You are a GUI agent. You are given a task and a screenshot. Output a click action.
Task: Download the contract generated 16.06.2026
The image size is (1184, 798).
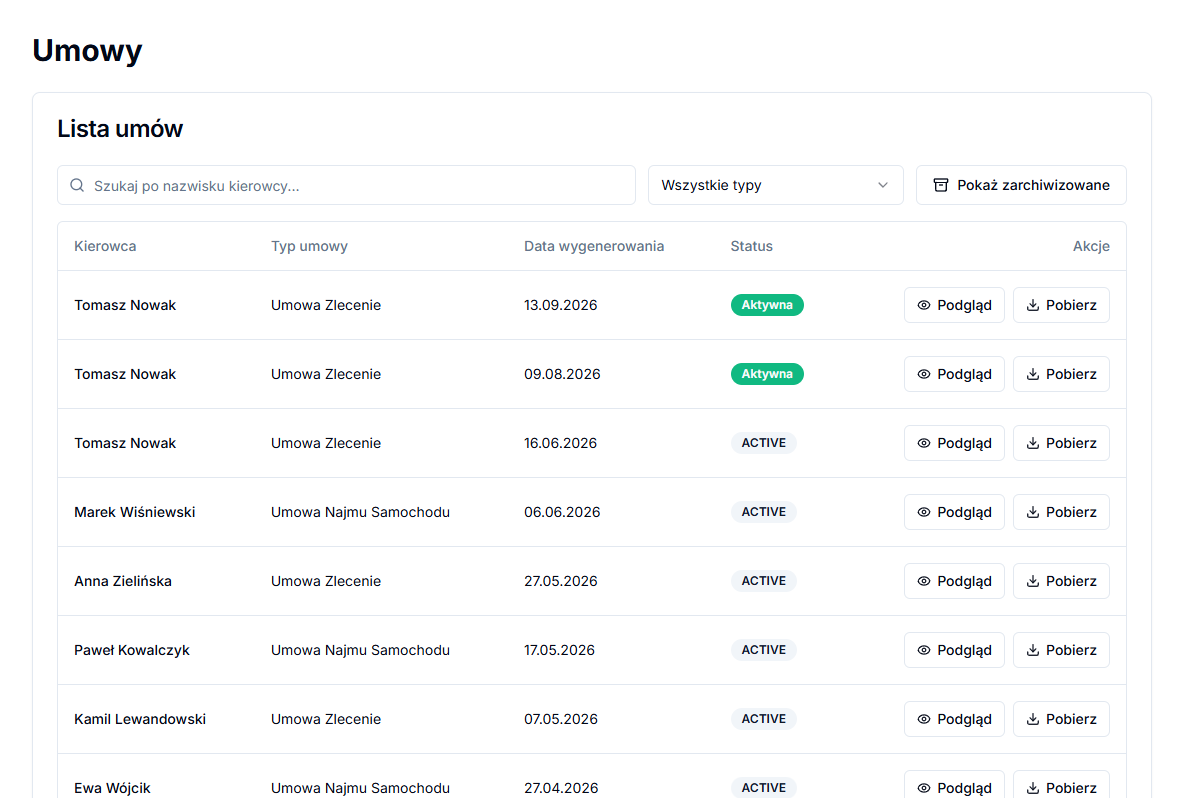(x=1061, y=443)
